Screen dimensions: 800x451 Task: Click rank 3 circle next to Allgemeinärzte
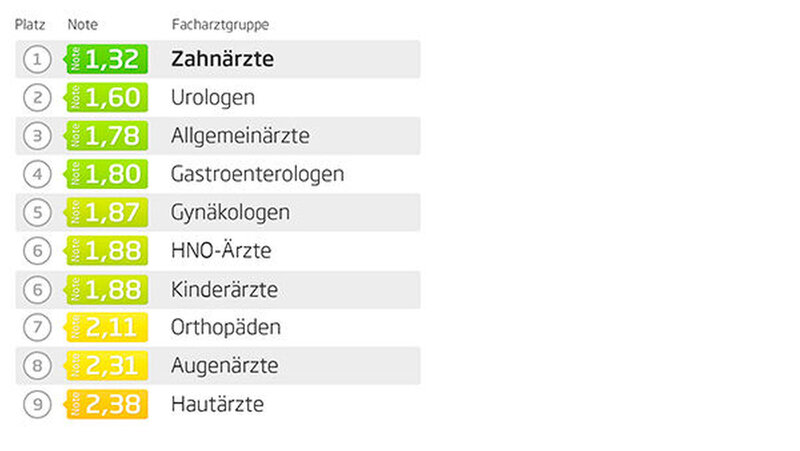37,136
